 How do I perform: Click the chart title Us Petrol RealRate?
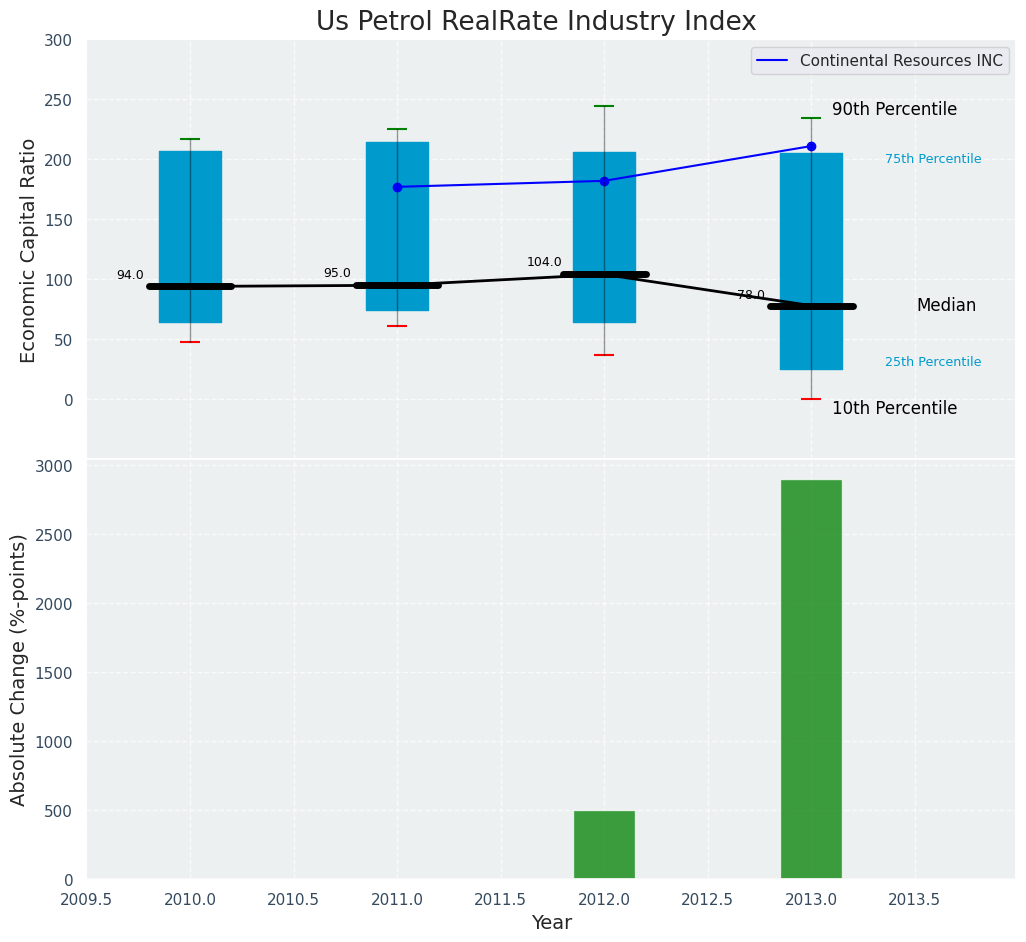[x=536, y=22]
